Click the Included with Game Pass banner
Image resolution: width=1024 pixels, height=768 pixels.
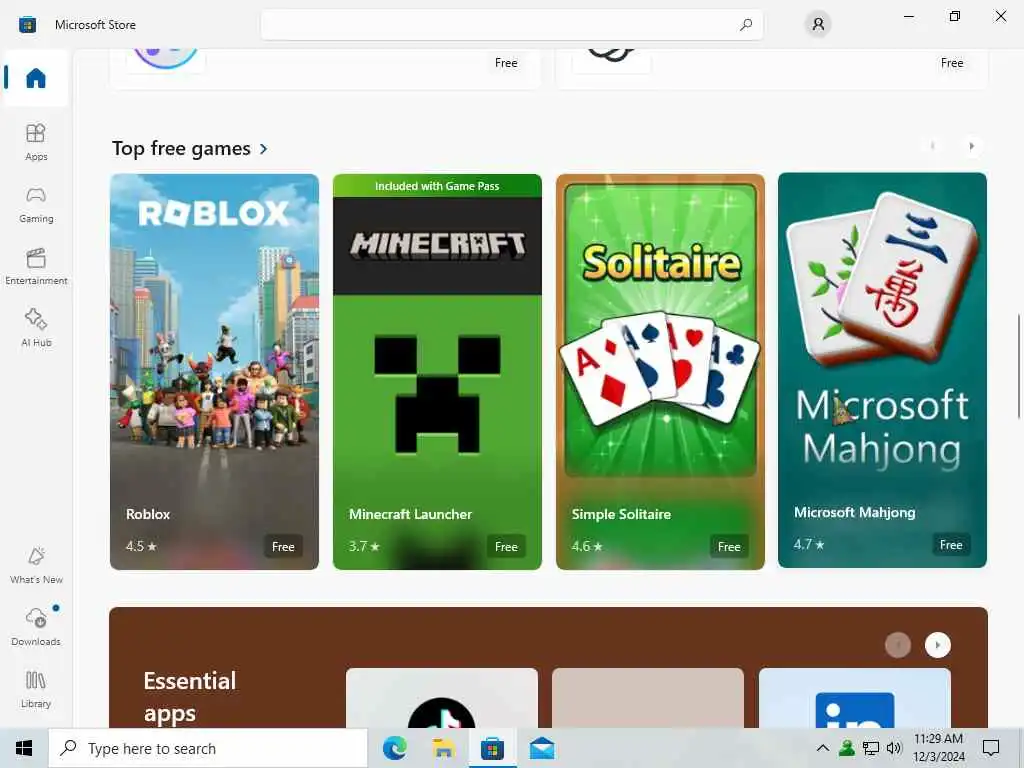tap(437, 186)
